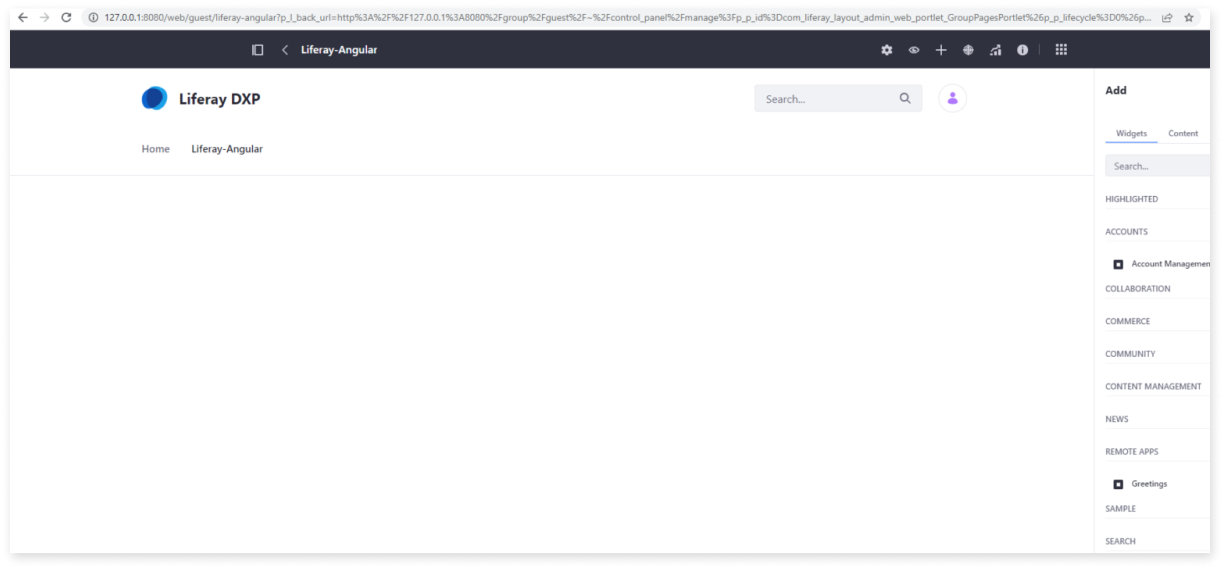The height and width of the screenshot is (570, 1224).
Task: Open the Liferay-Angular navigation item
Action: pos(227,149)
